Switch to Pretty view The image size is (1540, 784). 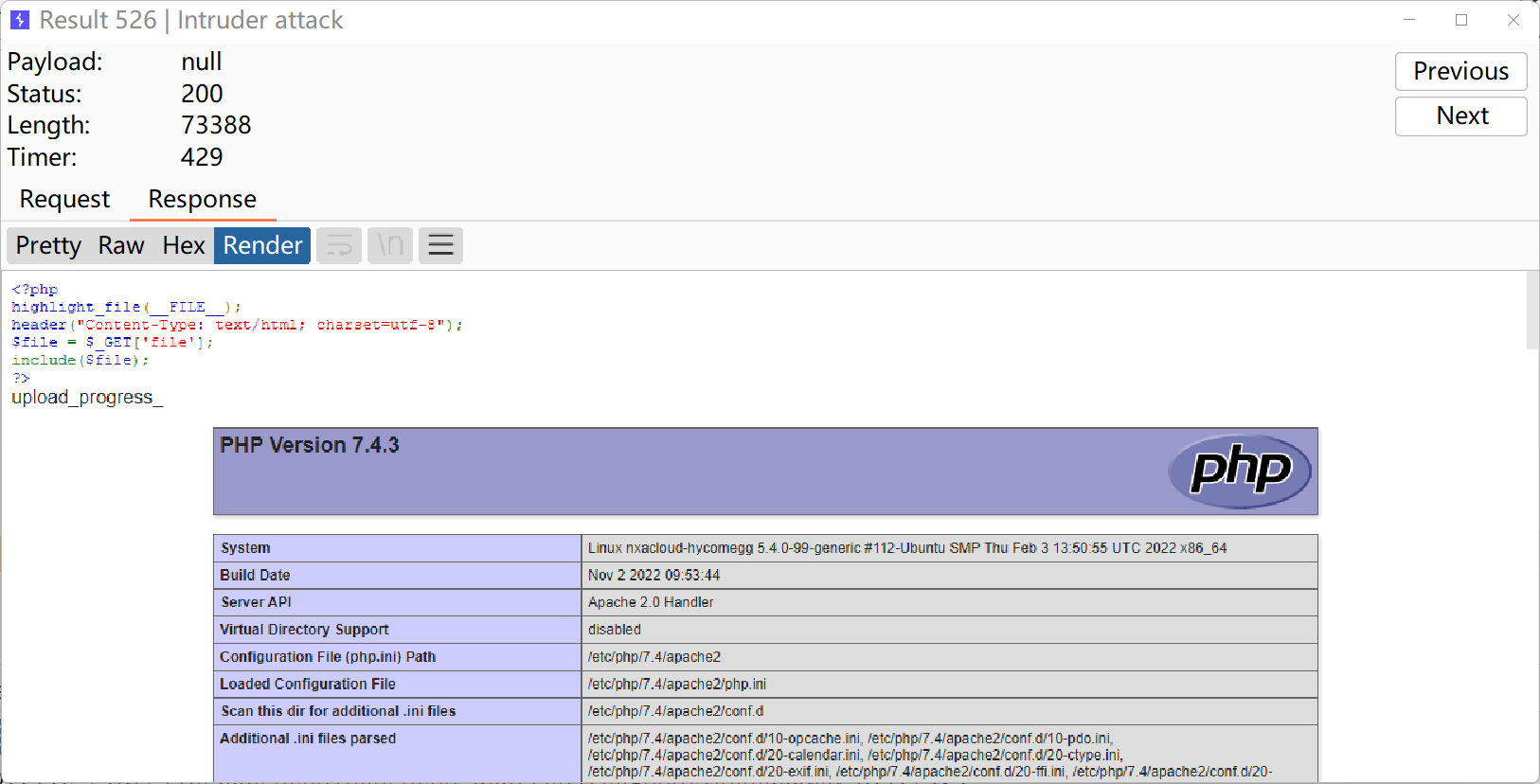(48, 246)
